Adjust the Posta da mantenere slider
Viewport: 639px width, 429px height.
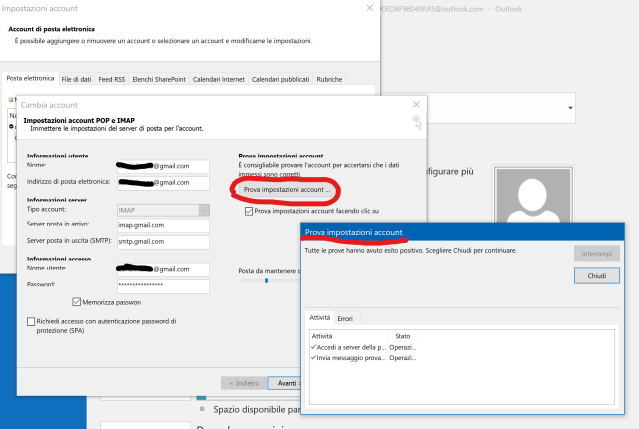coord(266,281)
